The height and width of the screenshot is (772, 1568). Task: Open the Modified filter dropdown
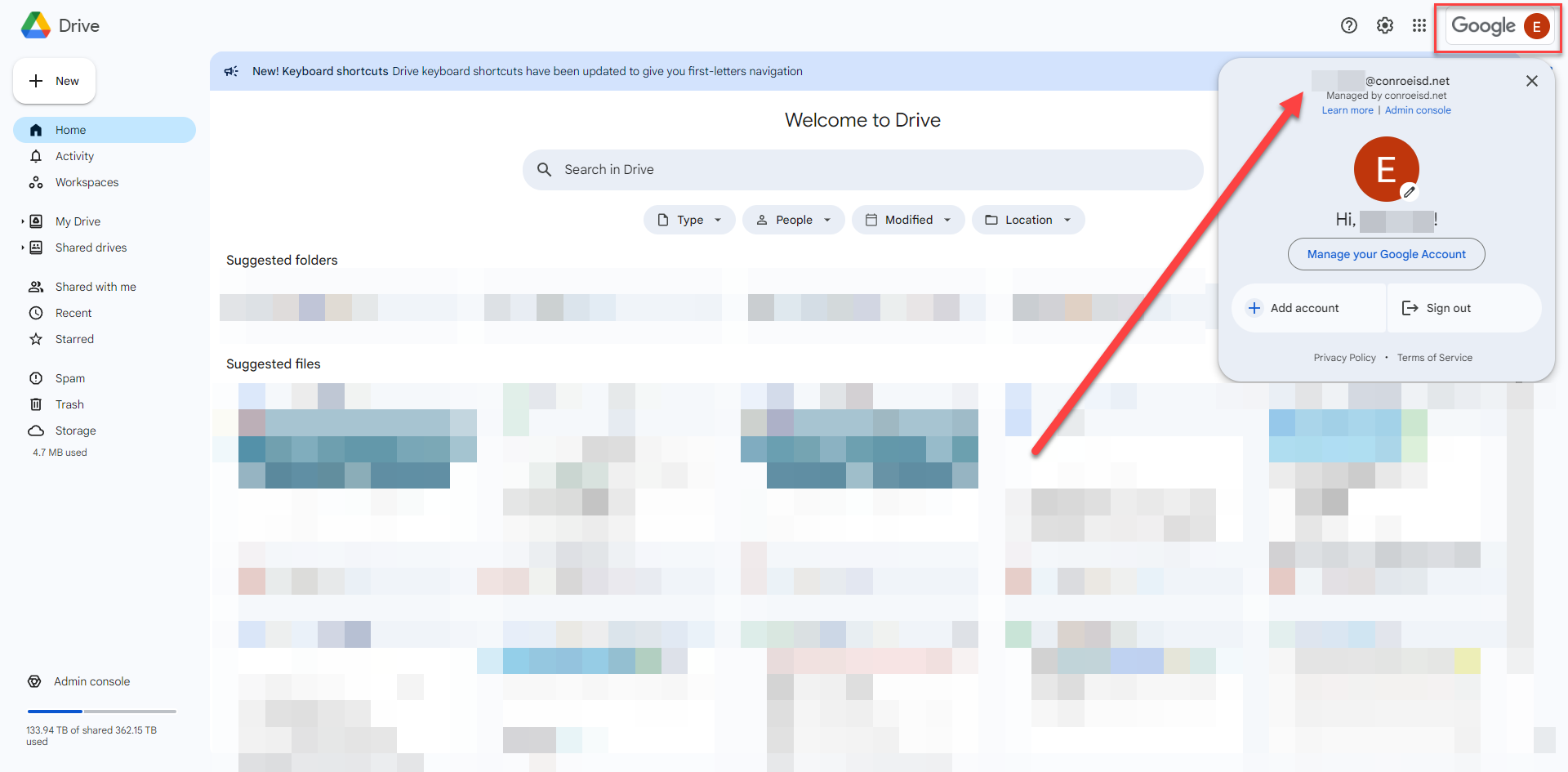point(908,220)
